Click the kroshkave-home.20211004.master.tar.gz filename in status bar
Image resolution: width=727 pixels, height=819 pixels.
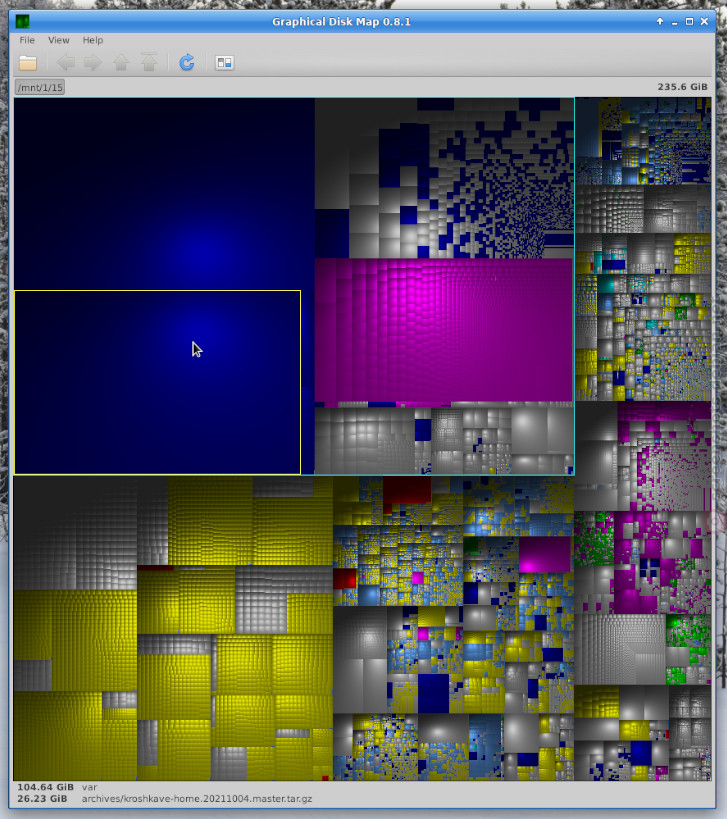click(197, 799)
